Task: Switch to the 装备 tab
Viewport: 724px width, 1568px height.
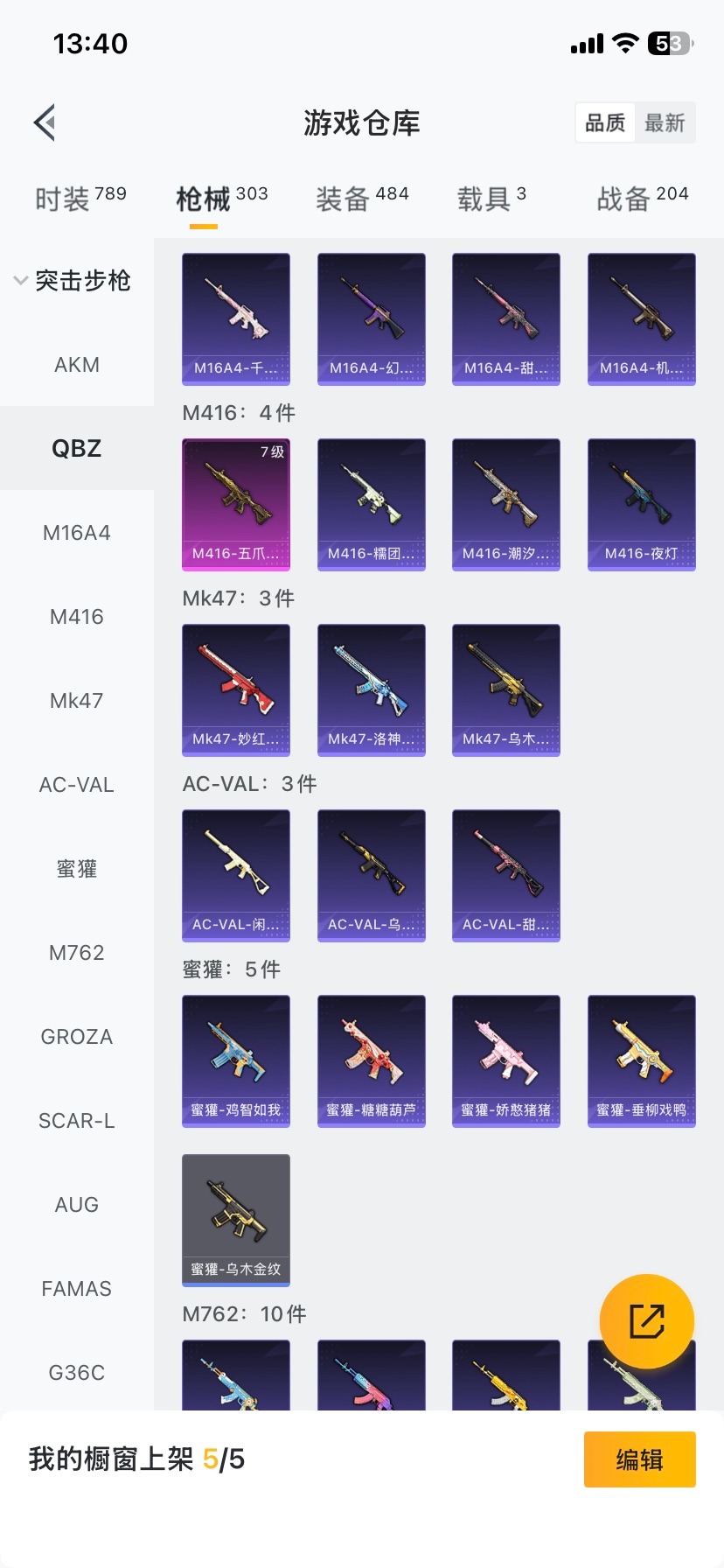Action: point(362,199)
